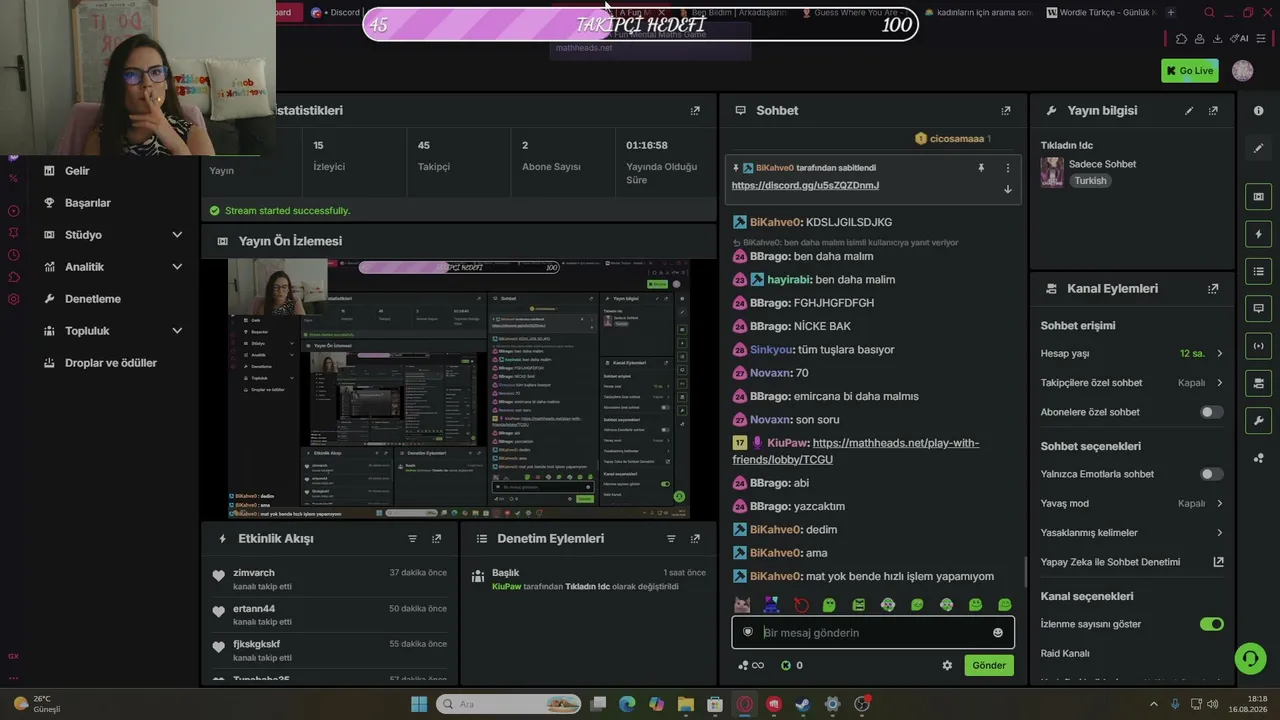
Task: Click the lightning bolt sidebar quick action
Action: pos(1259,235)
